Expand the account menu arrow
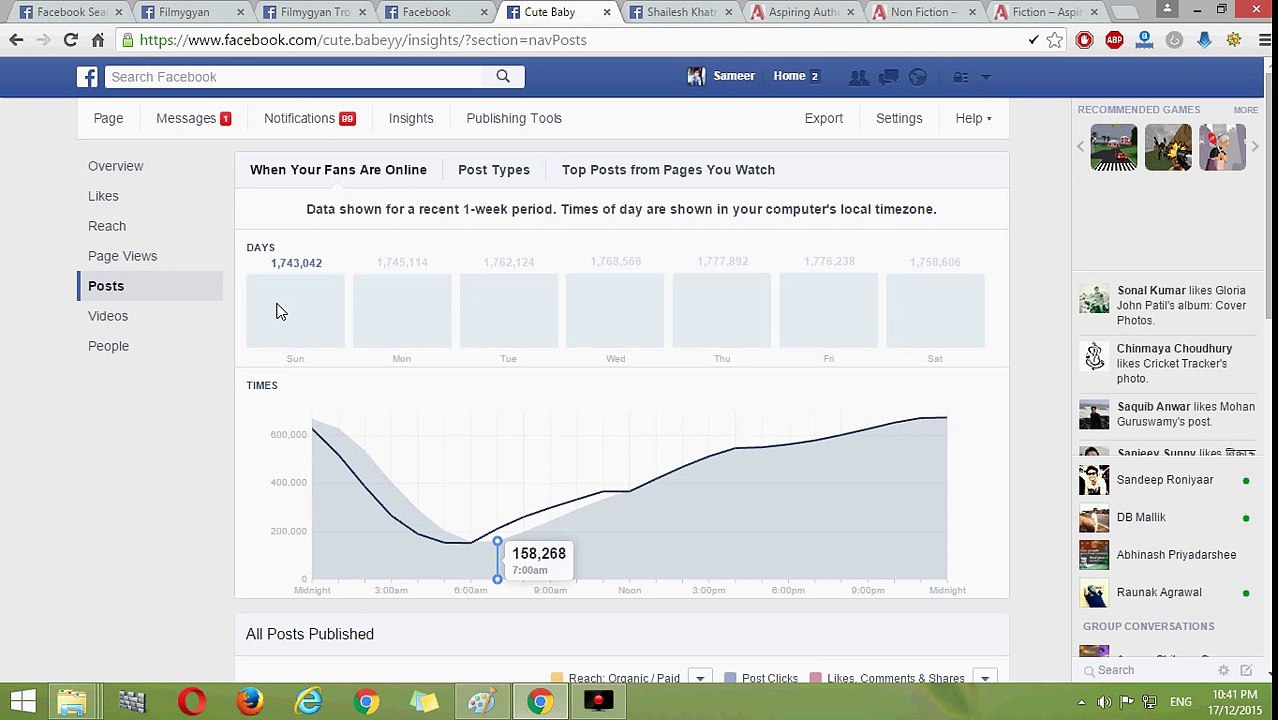The width and height of the screenshot is (1278, 720). tap(985, 77)
